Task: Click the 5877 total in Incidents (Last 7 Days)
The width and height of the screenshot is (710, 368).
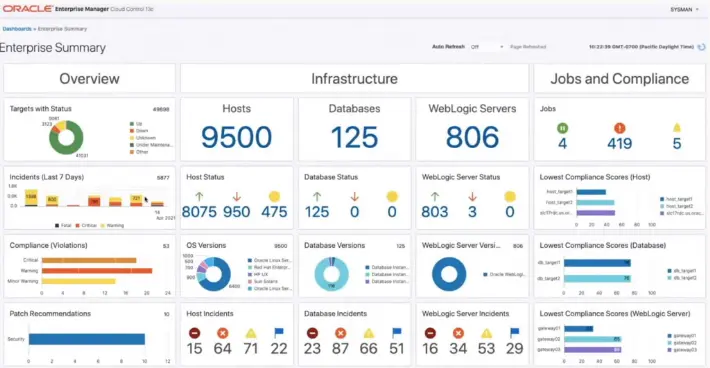Action: pos(163,178)
